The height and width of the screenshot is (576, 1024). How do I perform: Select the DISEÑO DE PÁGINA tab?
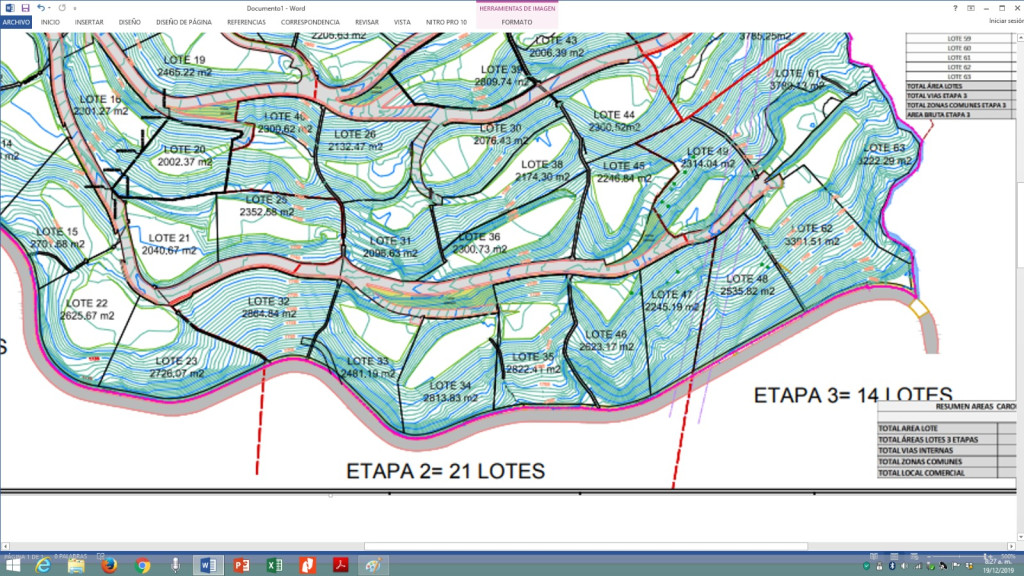tap(184, 22)
